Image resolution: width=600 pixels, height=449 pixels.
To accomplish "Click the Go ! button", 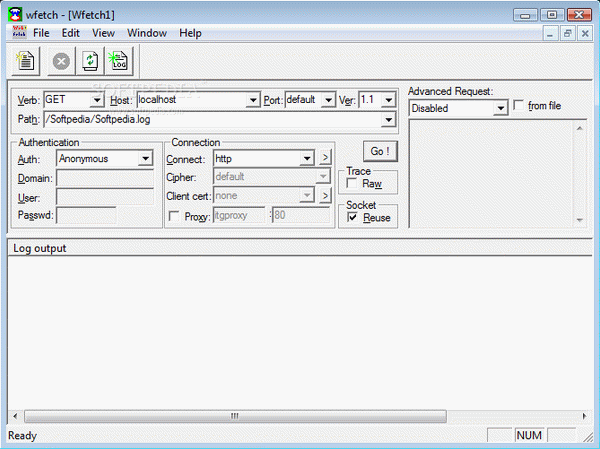I will coord(380,151).
